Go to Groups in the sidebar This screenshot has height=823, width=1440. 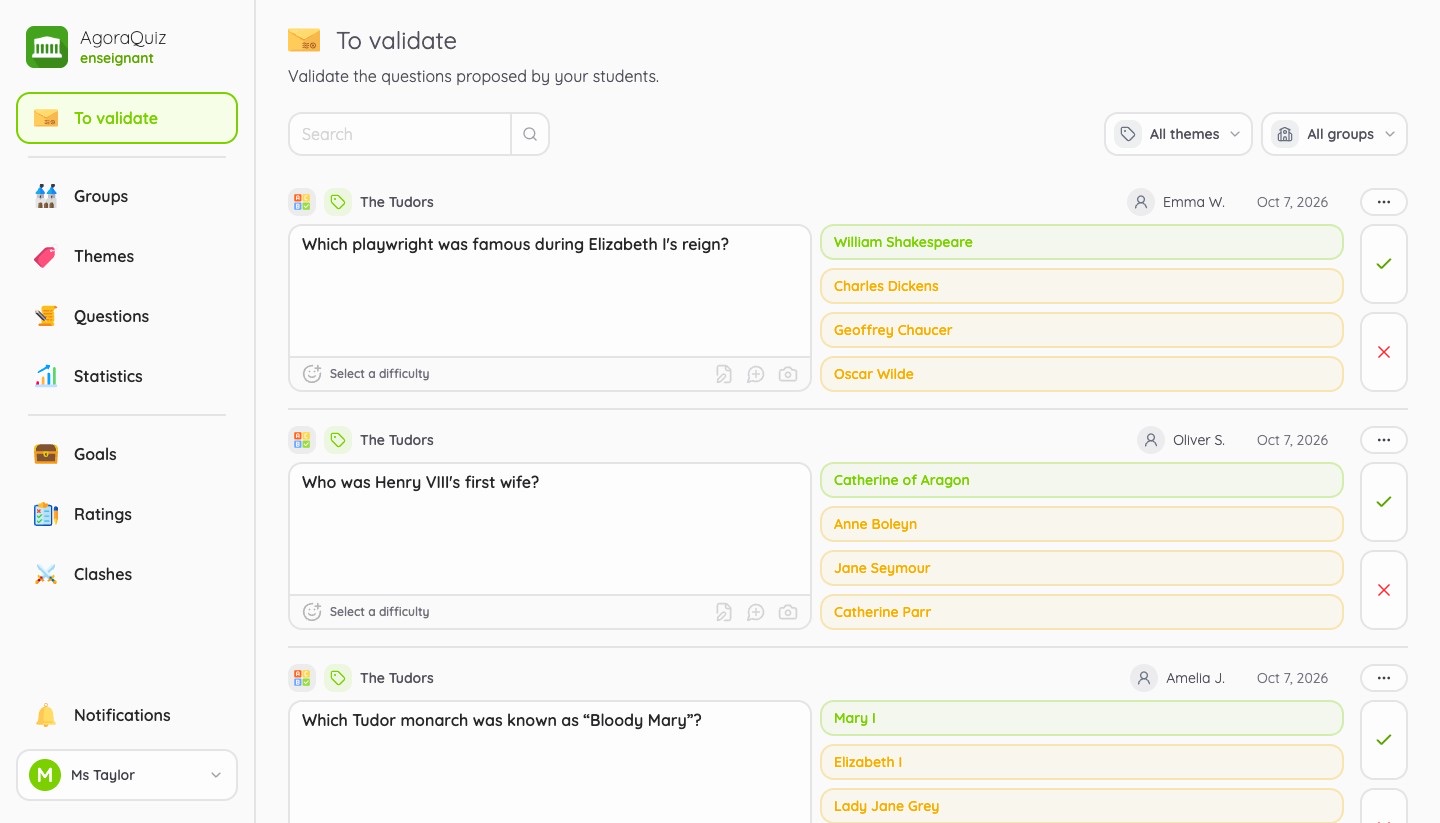[127, 196]
